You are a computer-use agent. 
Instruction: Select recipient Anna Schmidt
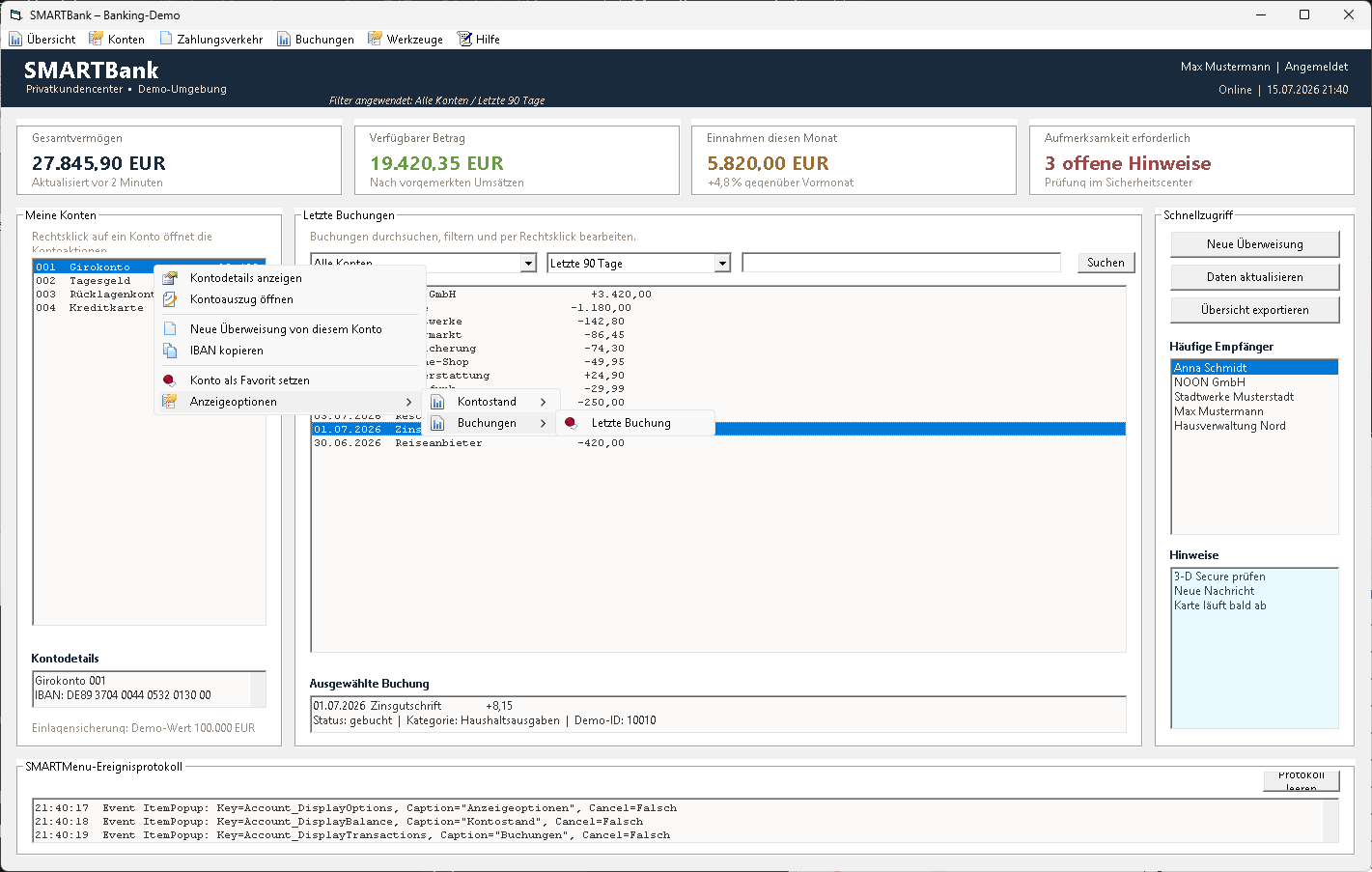click(1254, 368)
